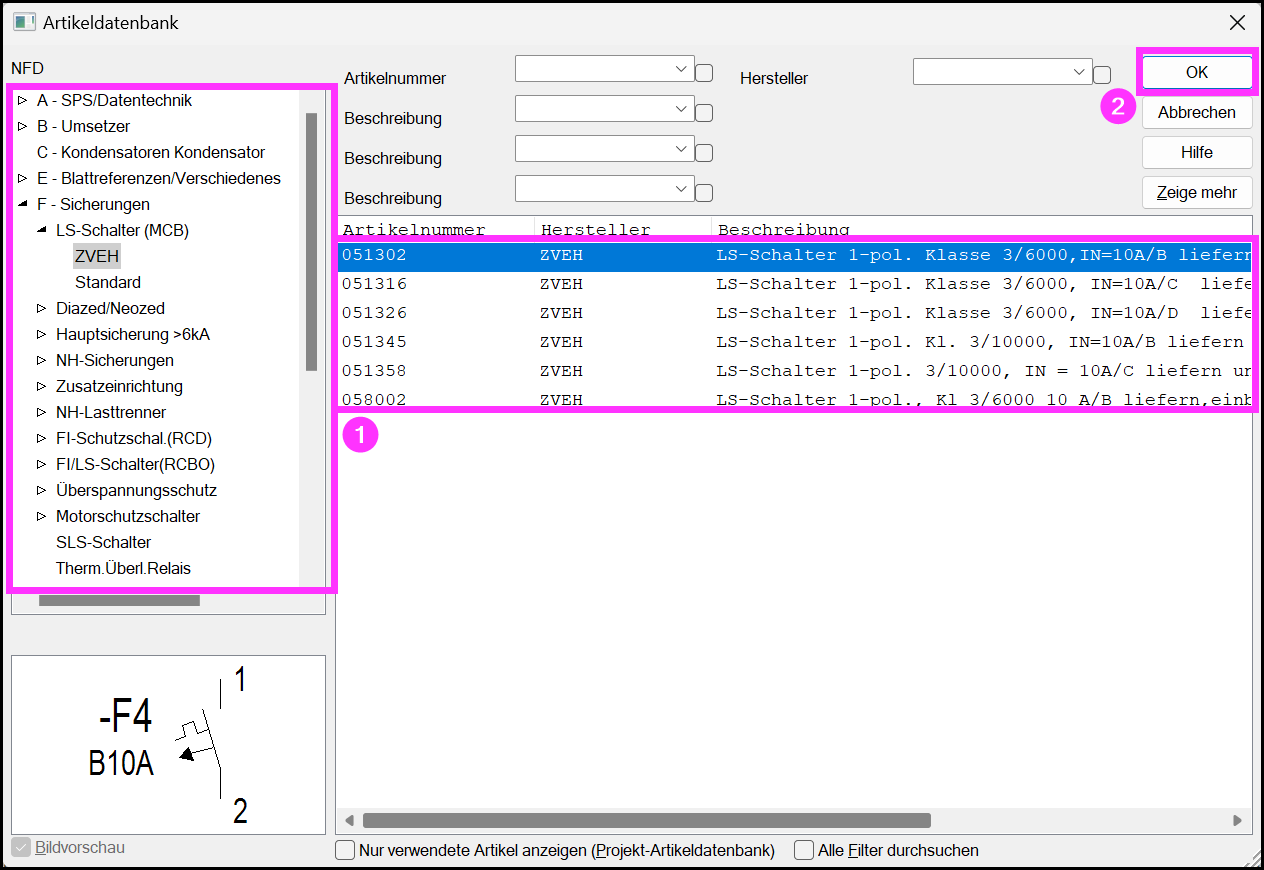Expand the A - SPS/Datentechnik tree node

click(23, 101)
